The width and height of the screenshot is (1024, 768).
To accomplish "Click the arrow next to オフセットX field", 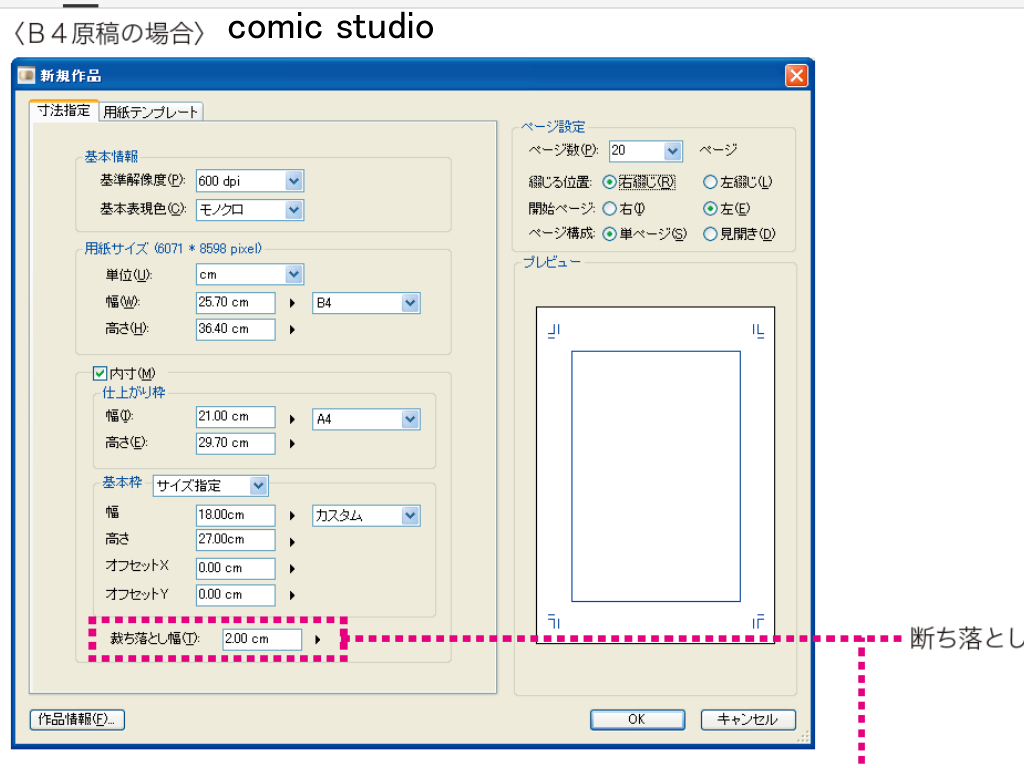I will 293,569.
